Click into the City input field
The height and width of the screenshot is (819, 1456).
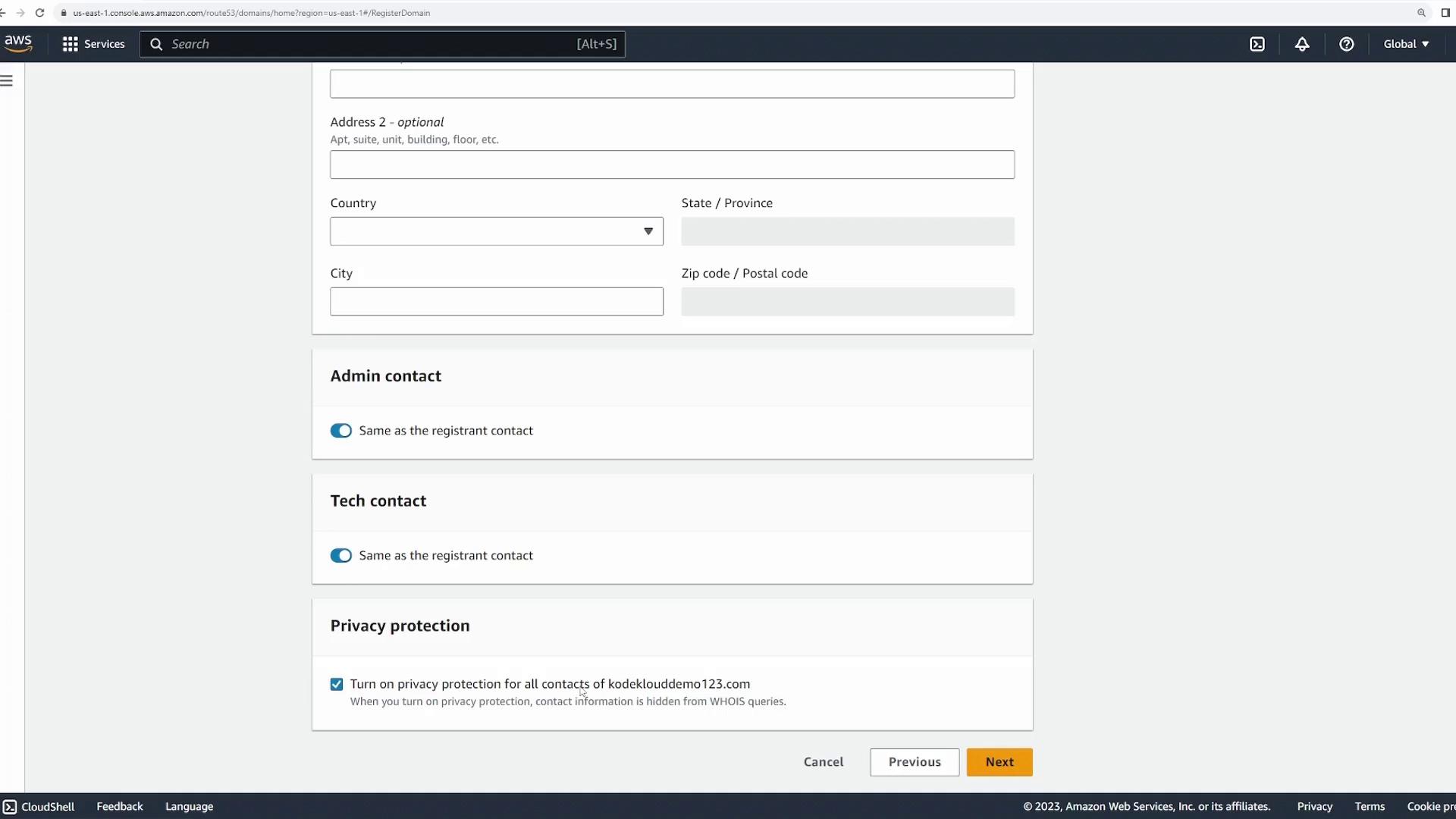[497, 302]
